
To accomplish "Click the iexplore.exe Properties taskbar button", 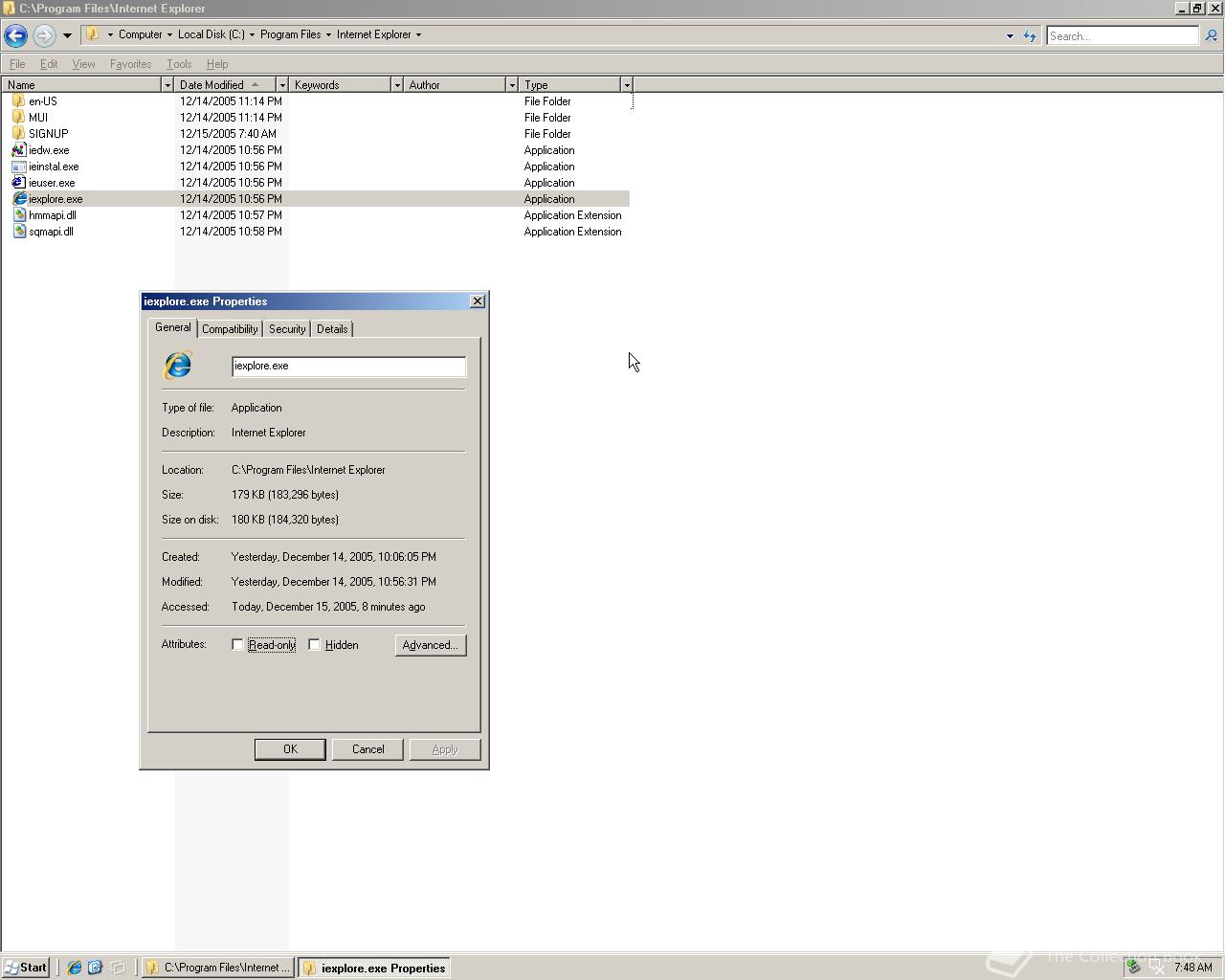I will click(x=374, y=968).
